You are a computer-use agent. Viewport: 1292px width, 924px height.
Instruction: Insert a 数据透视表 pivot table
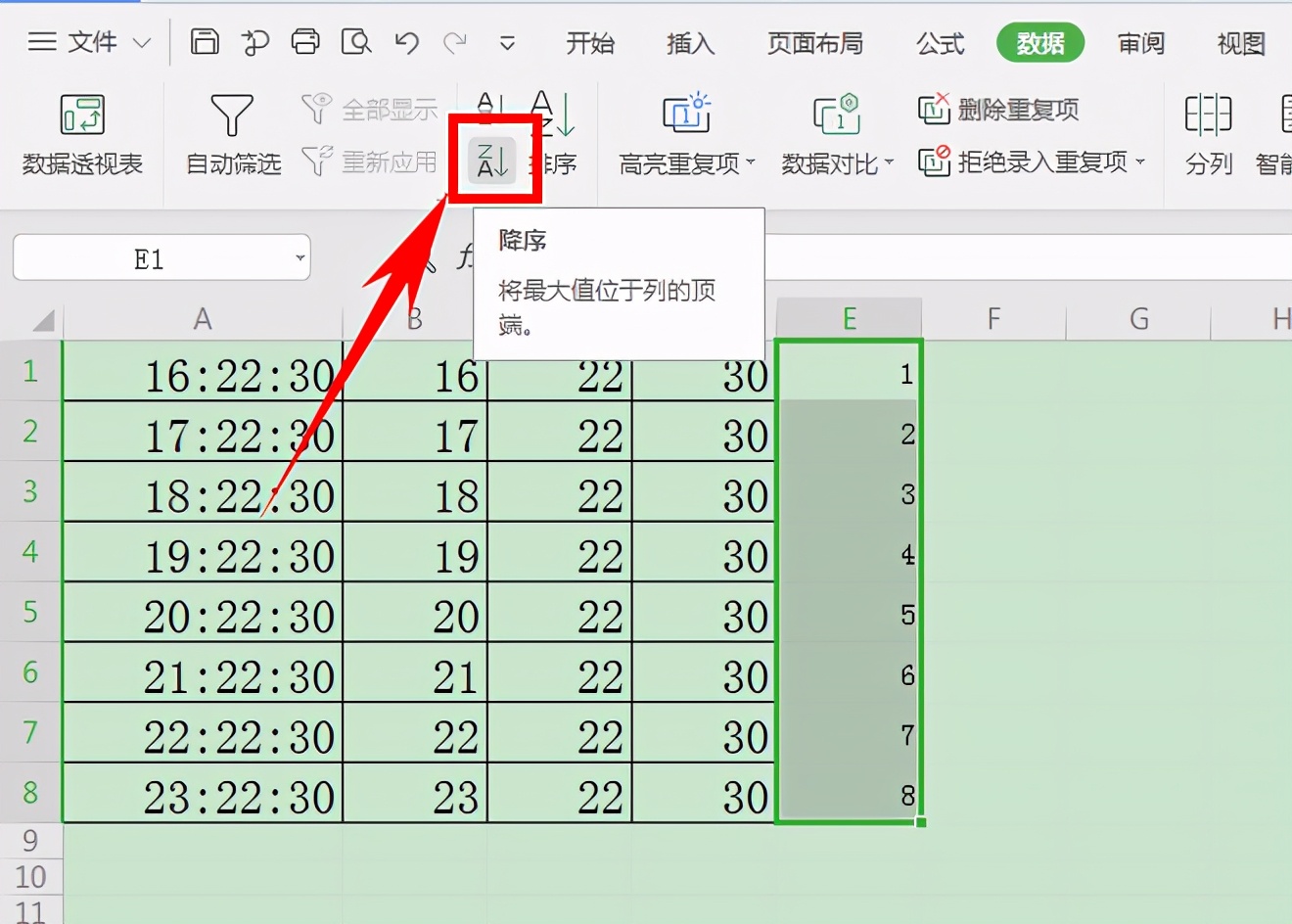click(x=82, y=135)
